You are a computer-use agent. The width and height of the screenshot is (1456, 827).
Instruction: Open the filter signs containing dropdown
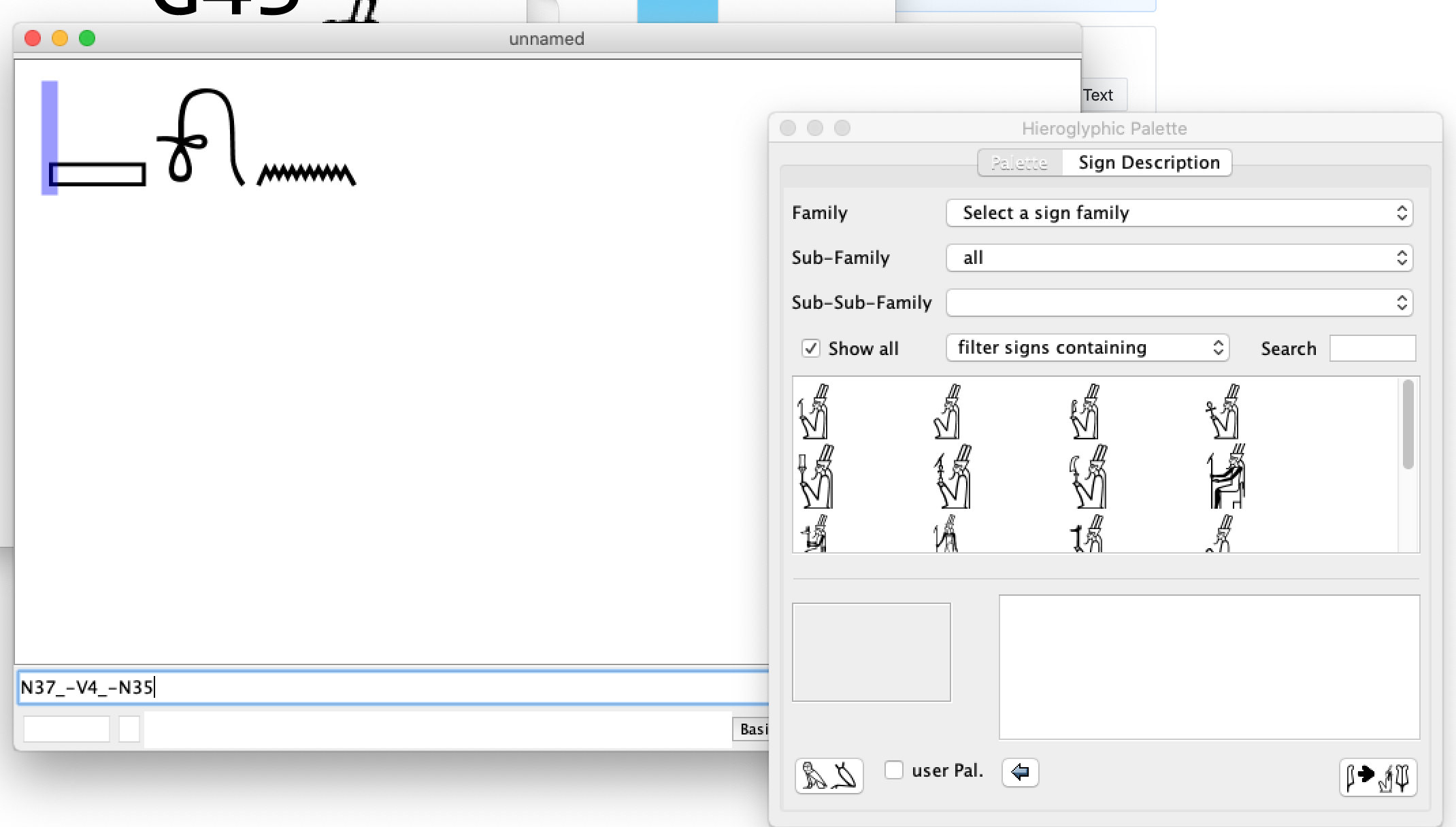[x=1087, y=348]
